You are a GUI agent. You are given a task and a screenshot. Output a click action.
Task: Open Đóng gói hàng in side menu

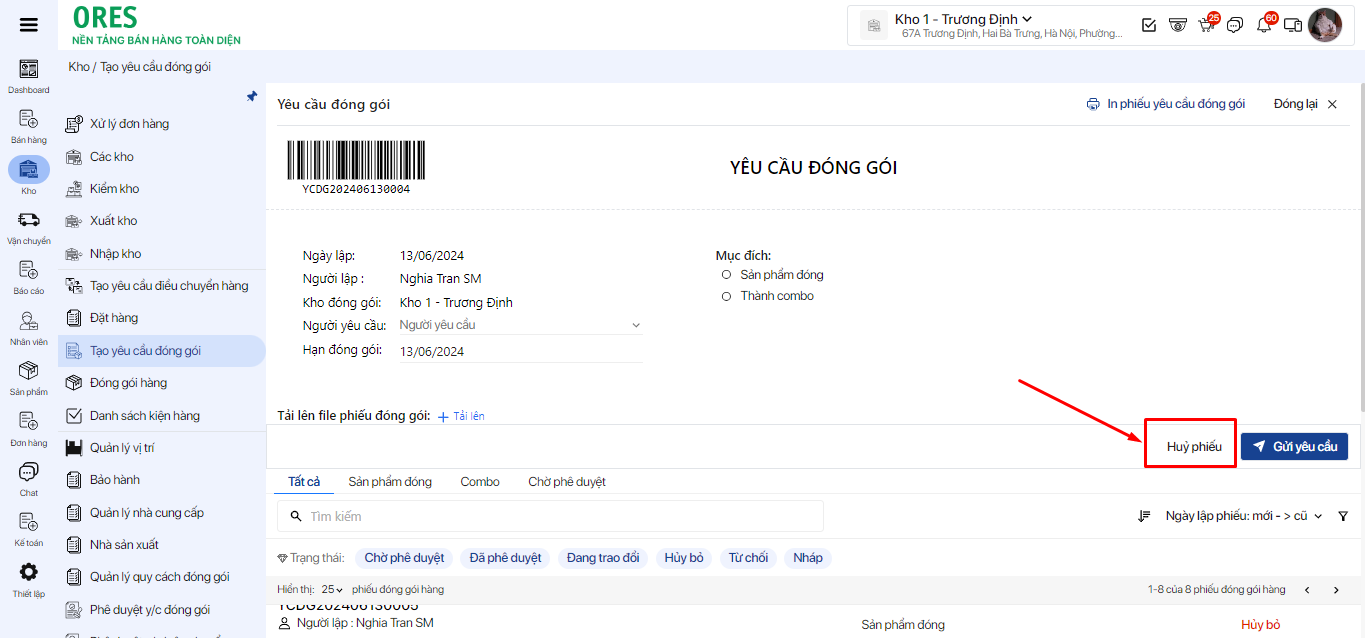pyautogui.click(x=128, y=383)
